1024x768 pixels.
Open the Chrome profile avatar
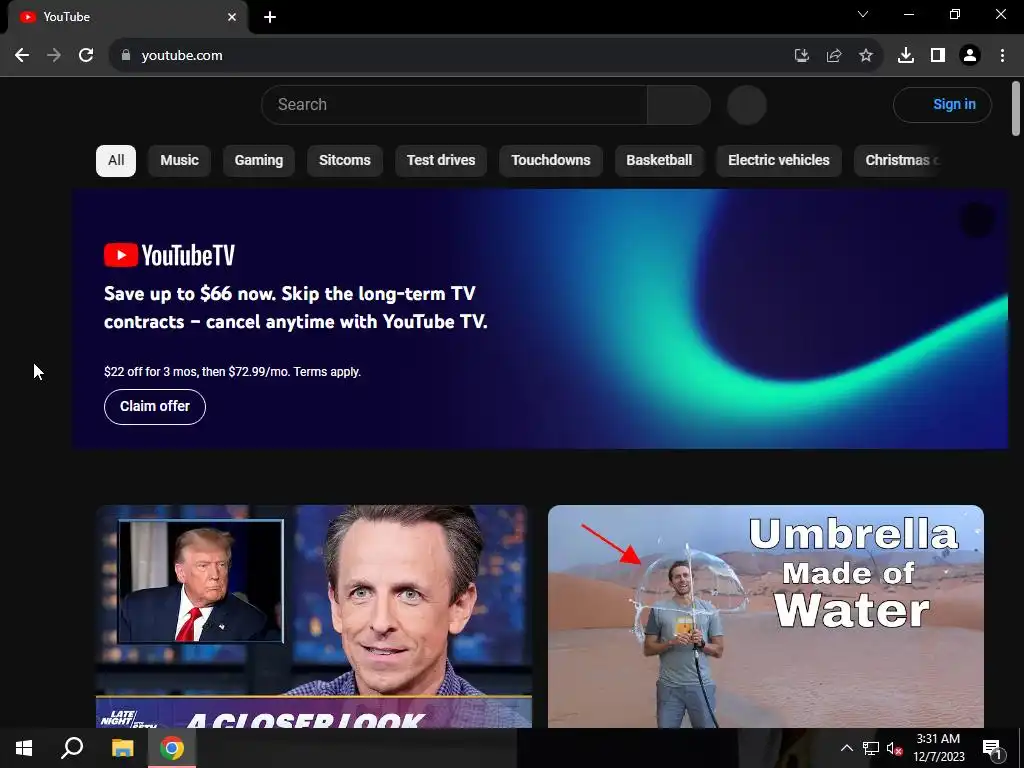[970, 56]
